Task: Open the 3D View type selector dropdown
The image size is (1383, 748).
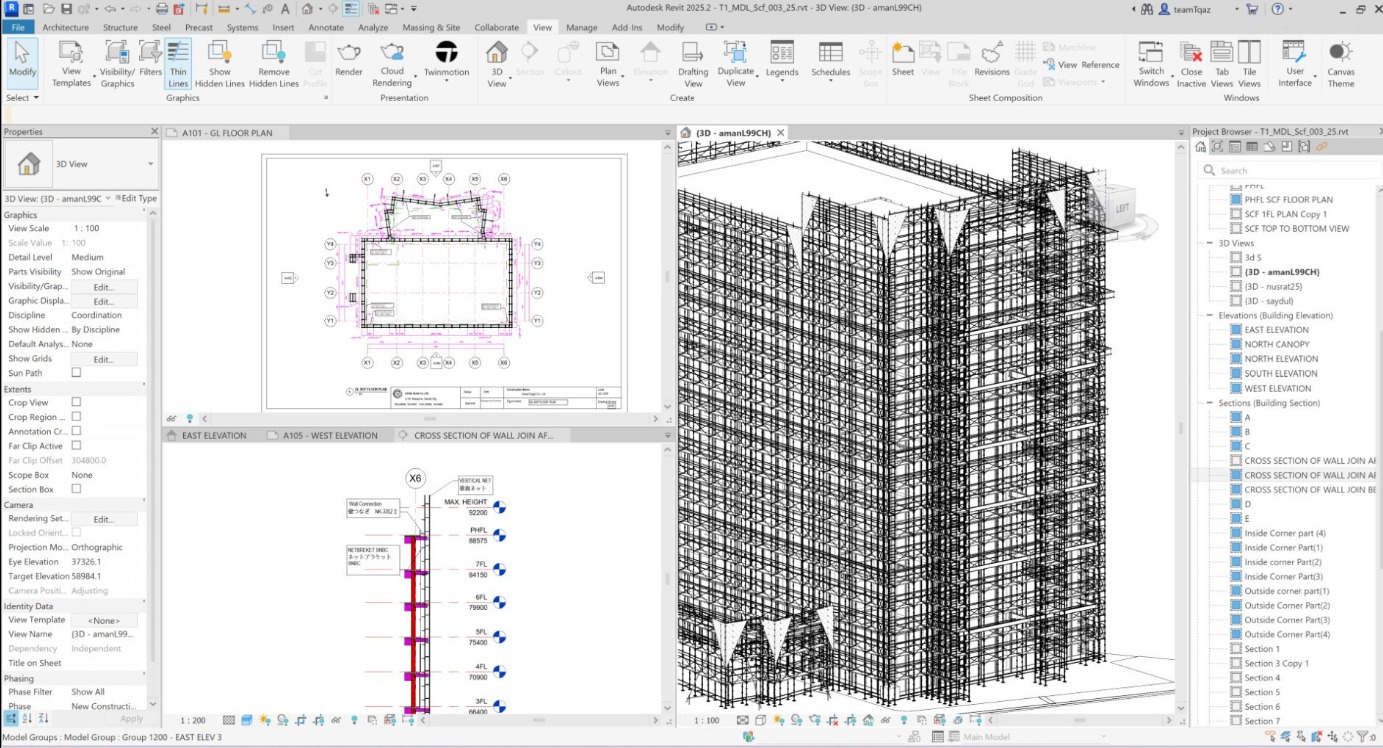Action: point(151,164)
